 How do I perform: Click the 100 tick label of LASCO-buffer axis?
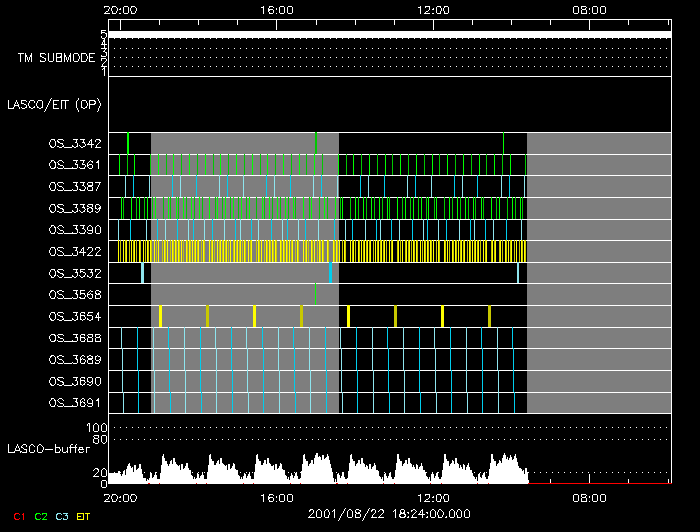click(x=100, y=428)
